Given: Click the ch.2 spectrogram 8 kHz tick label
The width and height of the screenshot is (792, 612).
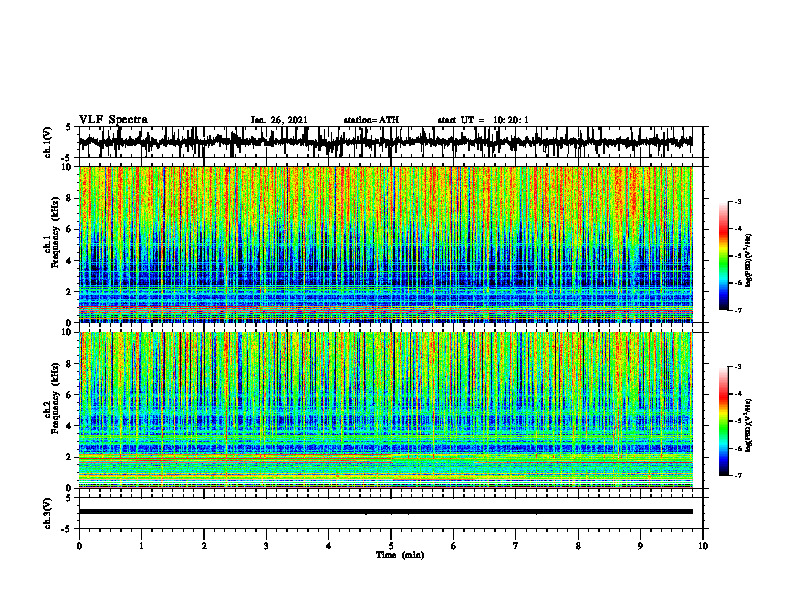Looking at the screenshot, I should 70,364.
